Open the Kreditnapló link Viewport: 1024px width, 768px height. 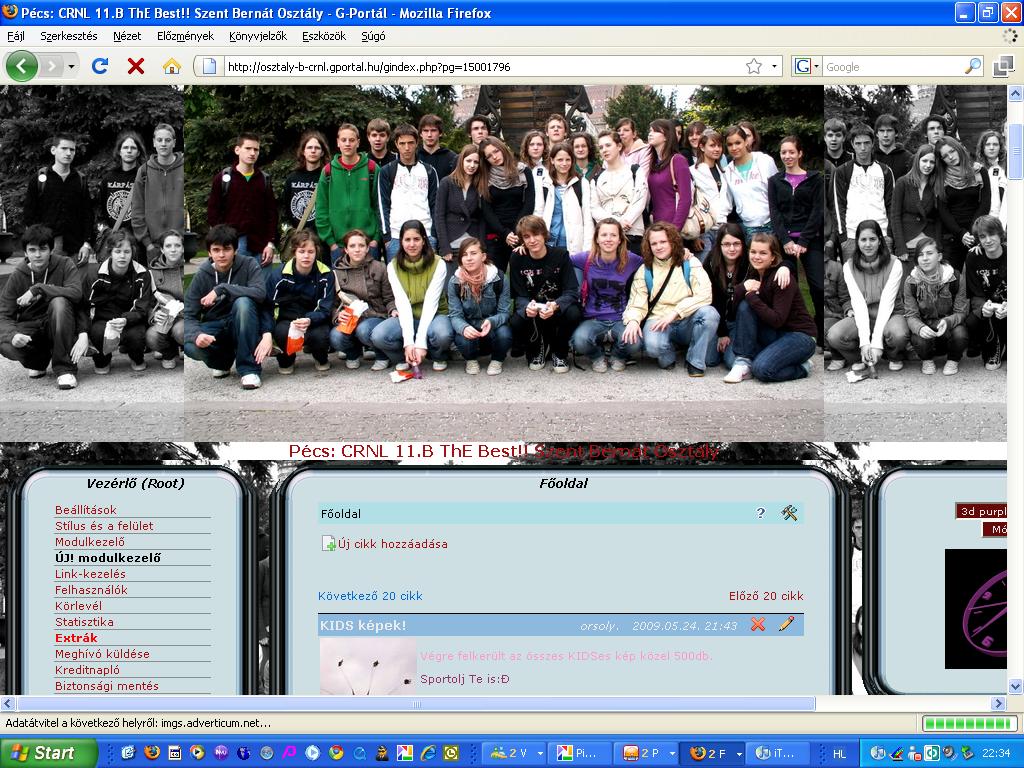coord(88,669)
